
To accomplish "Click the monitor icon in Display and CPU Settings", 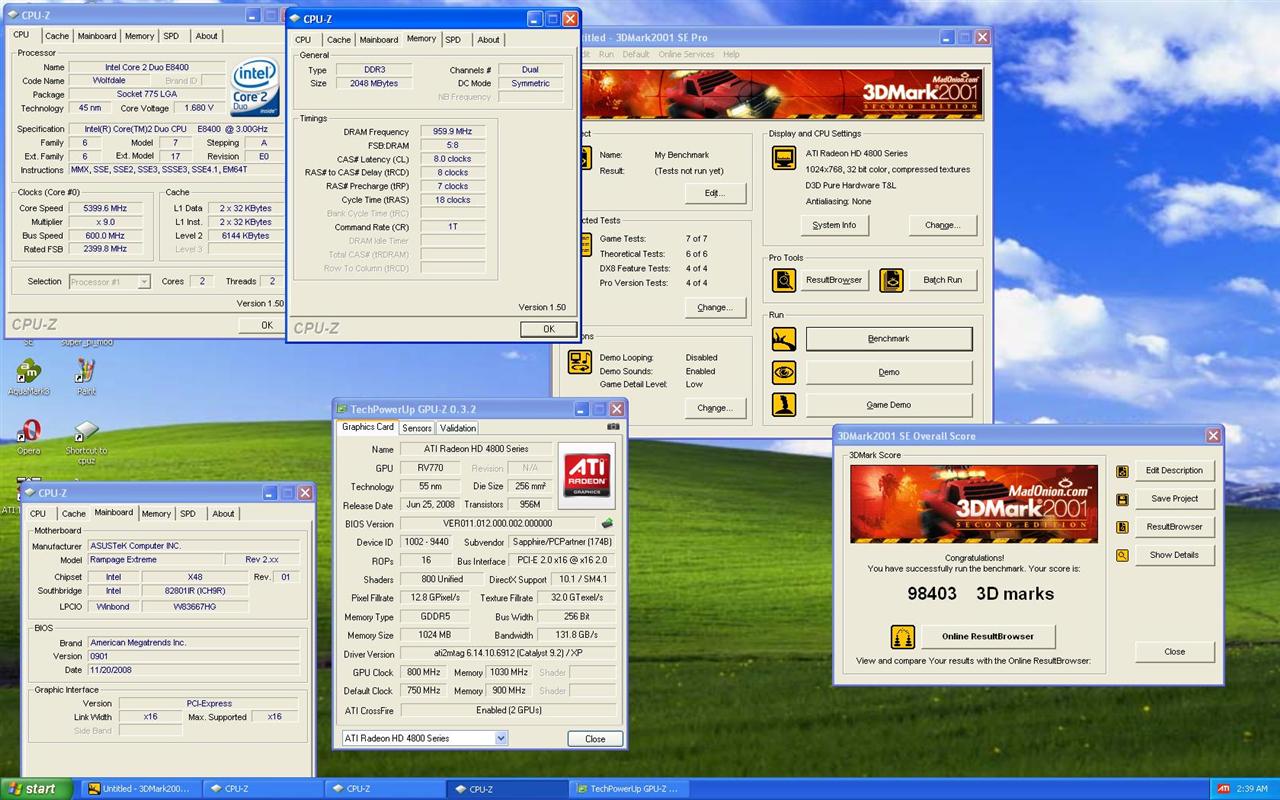I will tap(783, 158).
